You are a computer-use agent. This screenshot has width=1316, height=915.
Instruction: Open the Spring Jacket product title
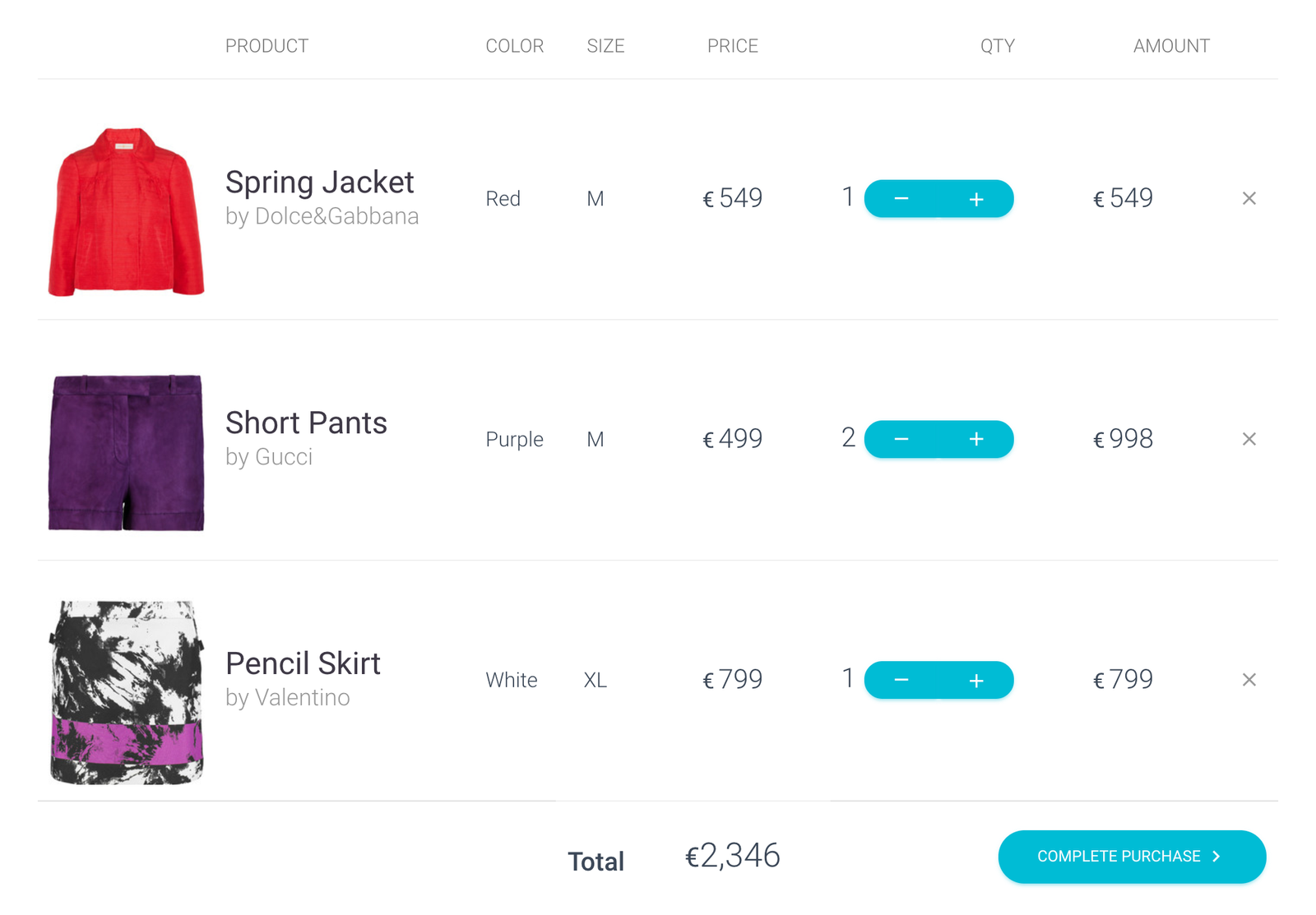[319, 183]
